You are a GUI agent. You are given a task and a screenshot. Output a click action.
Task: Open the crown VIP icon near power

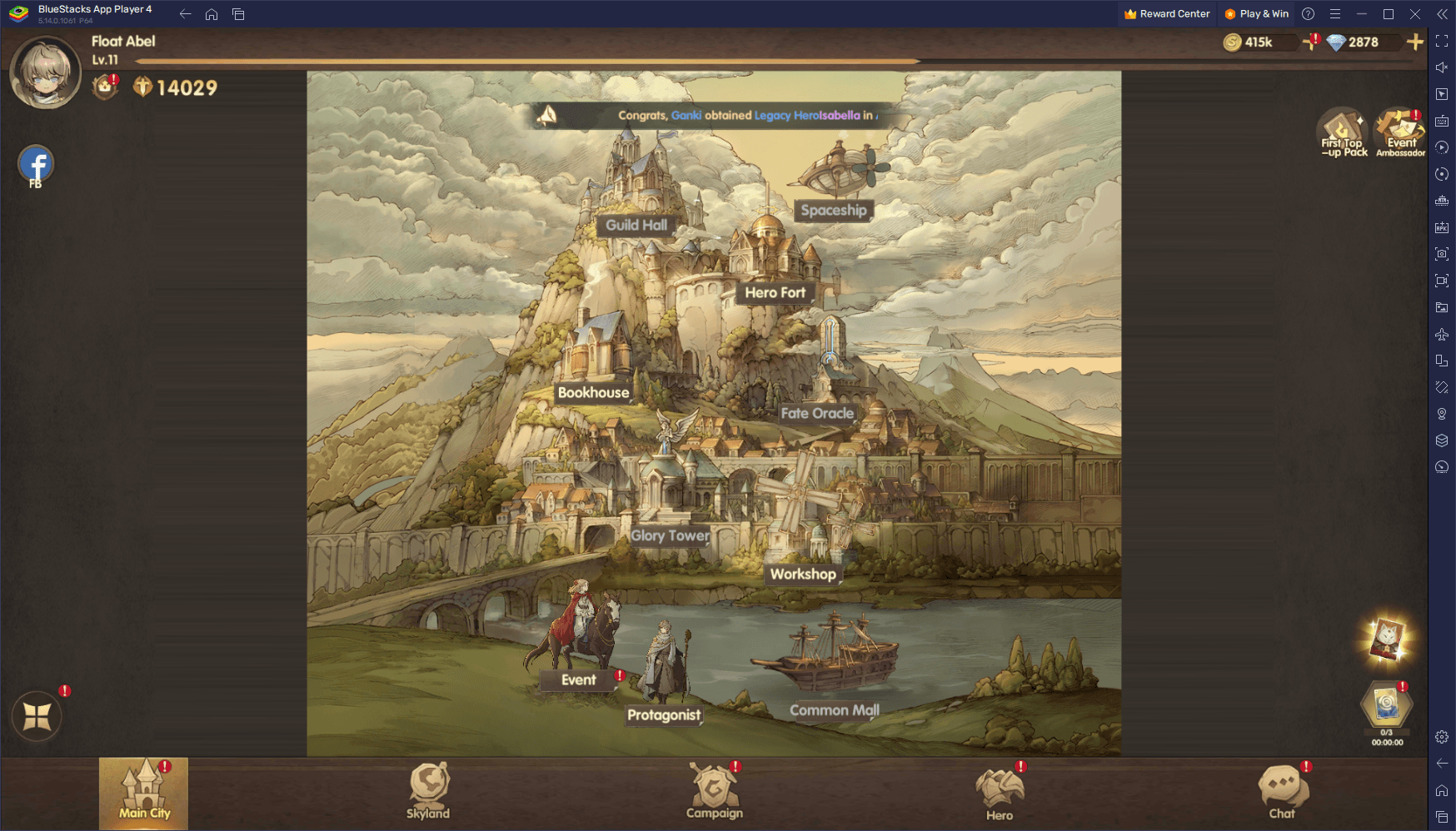pos(105,87)
